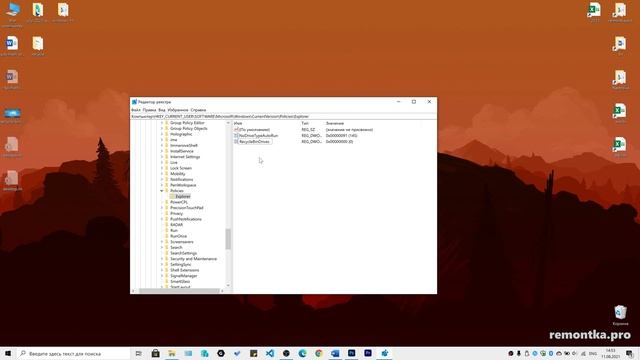Expand the Lock Screen key

pos(162,168)
